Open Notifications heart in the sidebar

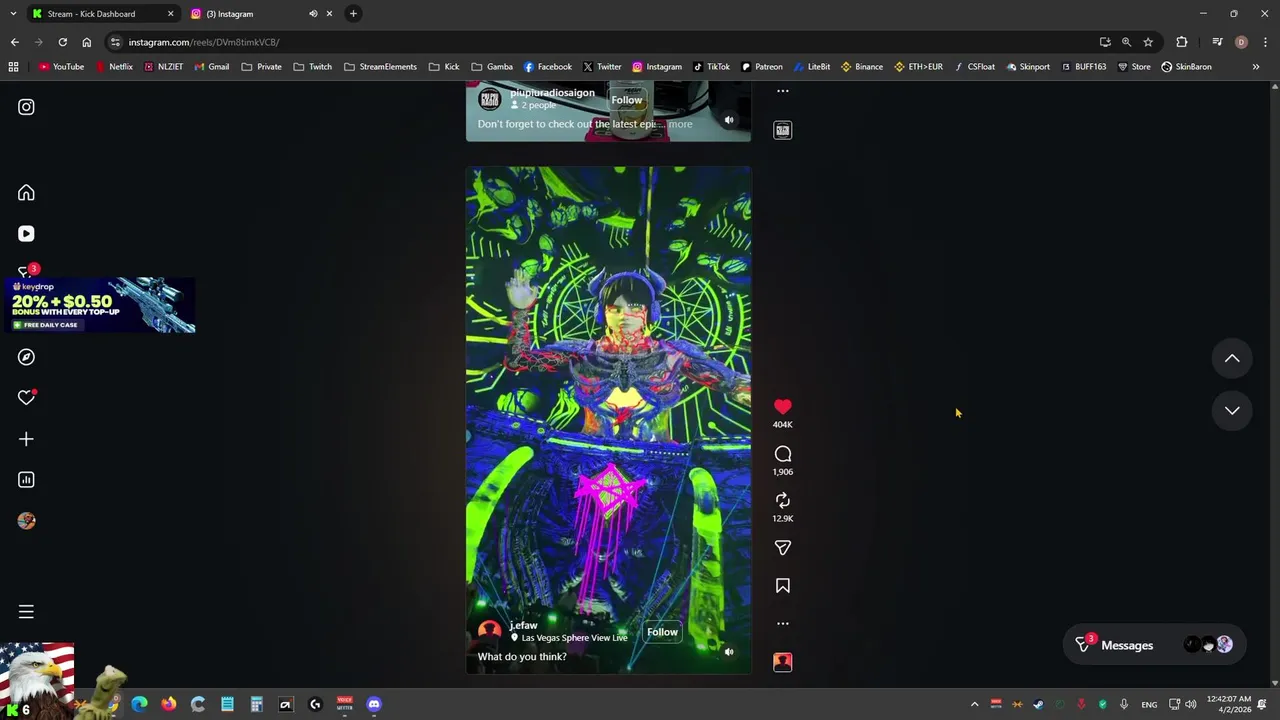[26, 398]
